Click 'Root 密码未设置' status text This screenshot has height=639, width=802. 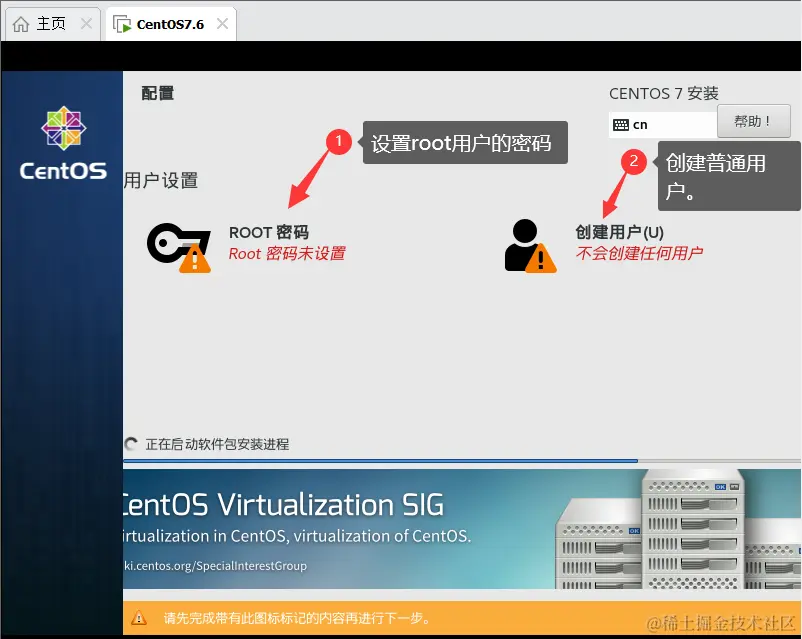287,253
